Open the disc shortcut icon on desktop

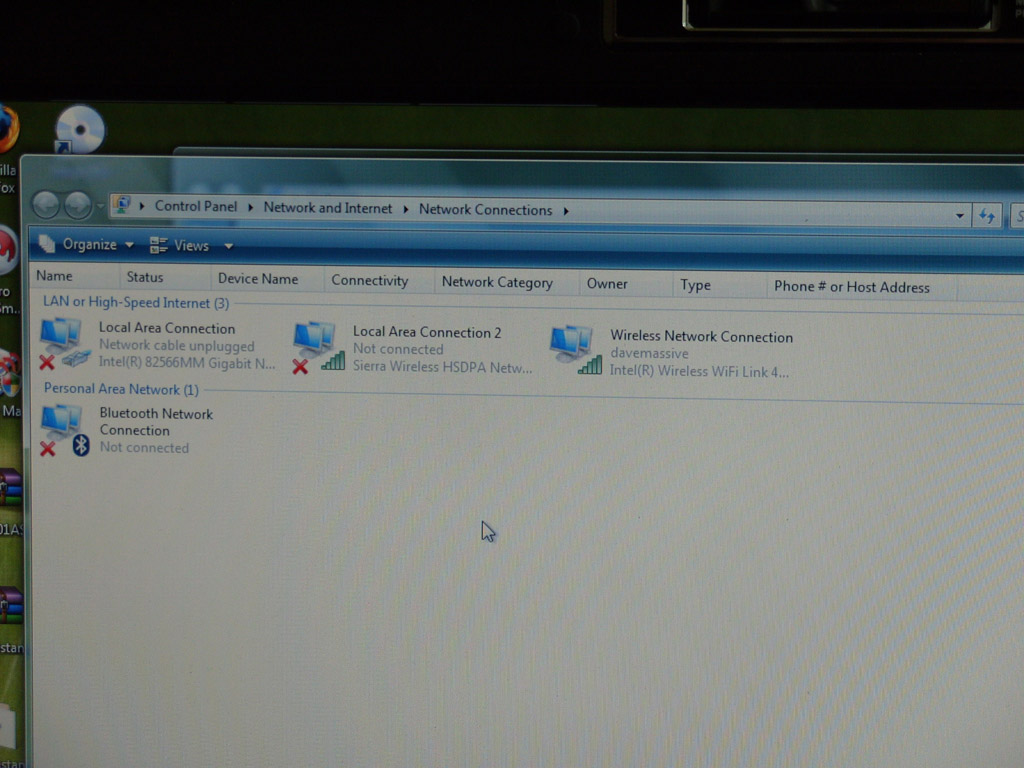click(x=80, y=129)
